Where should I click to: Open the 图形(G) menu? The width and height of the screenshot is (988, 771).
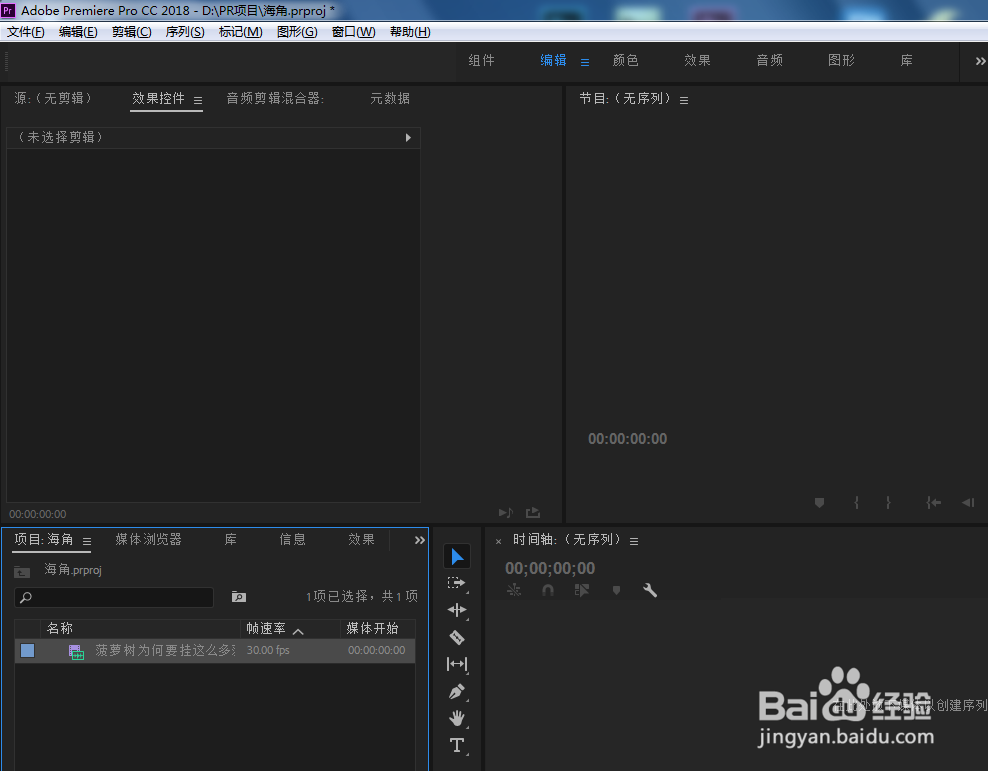pyautogui.click(x=297, y=32)
